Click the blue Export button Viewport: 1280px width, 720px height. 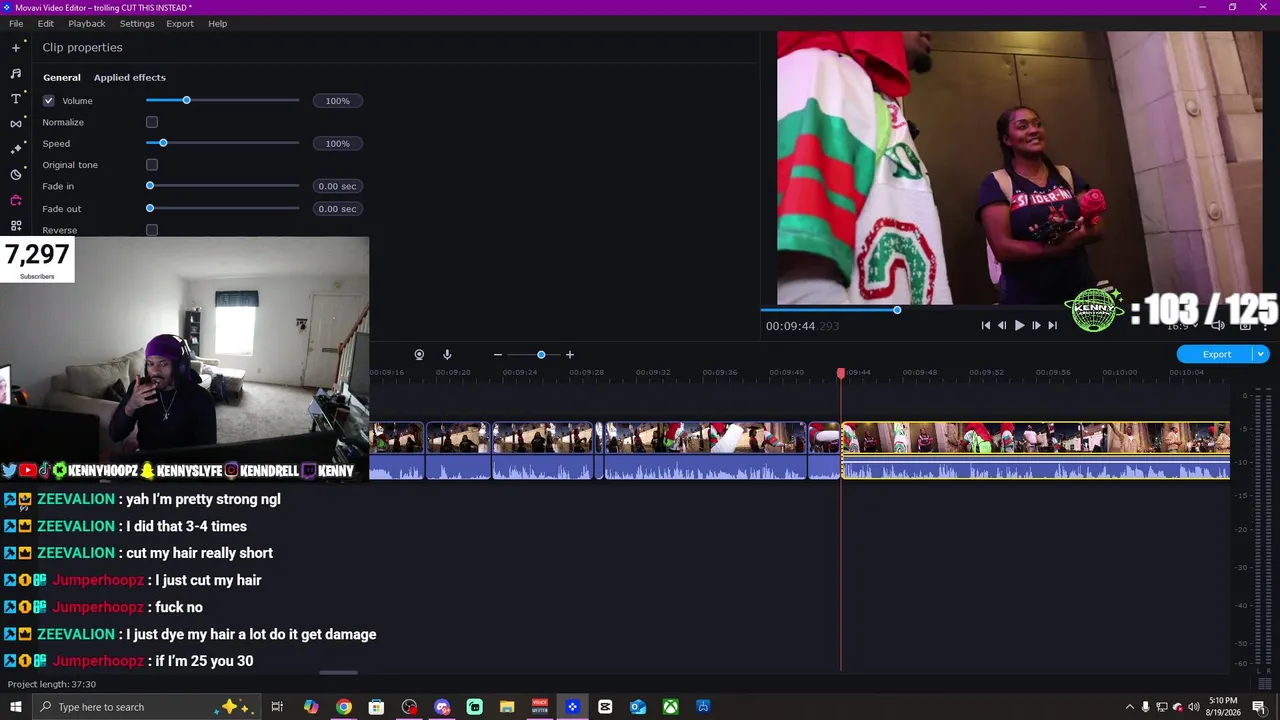coord(1216,354)
